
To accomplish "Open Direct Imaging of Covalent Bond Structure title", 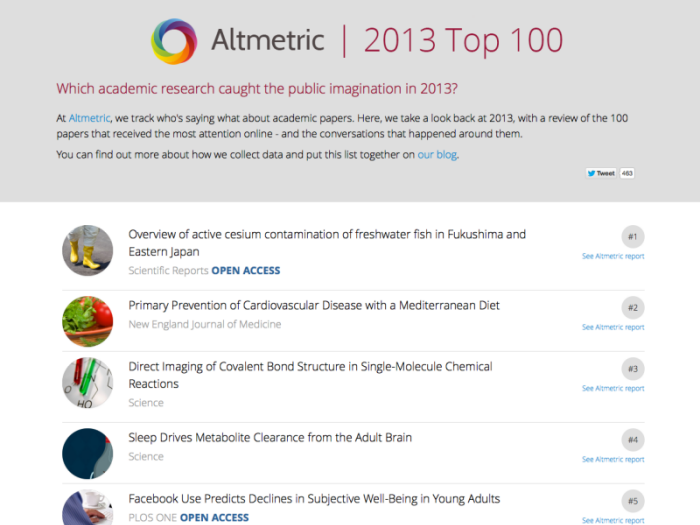I will tap(310, 375).
